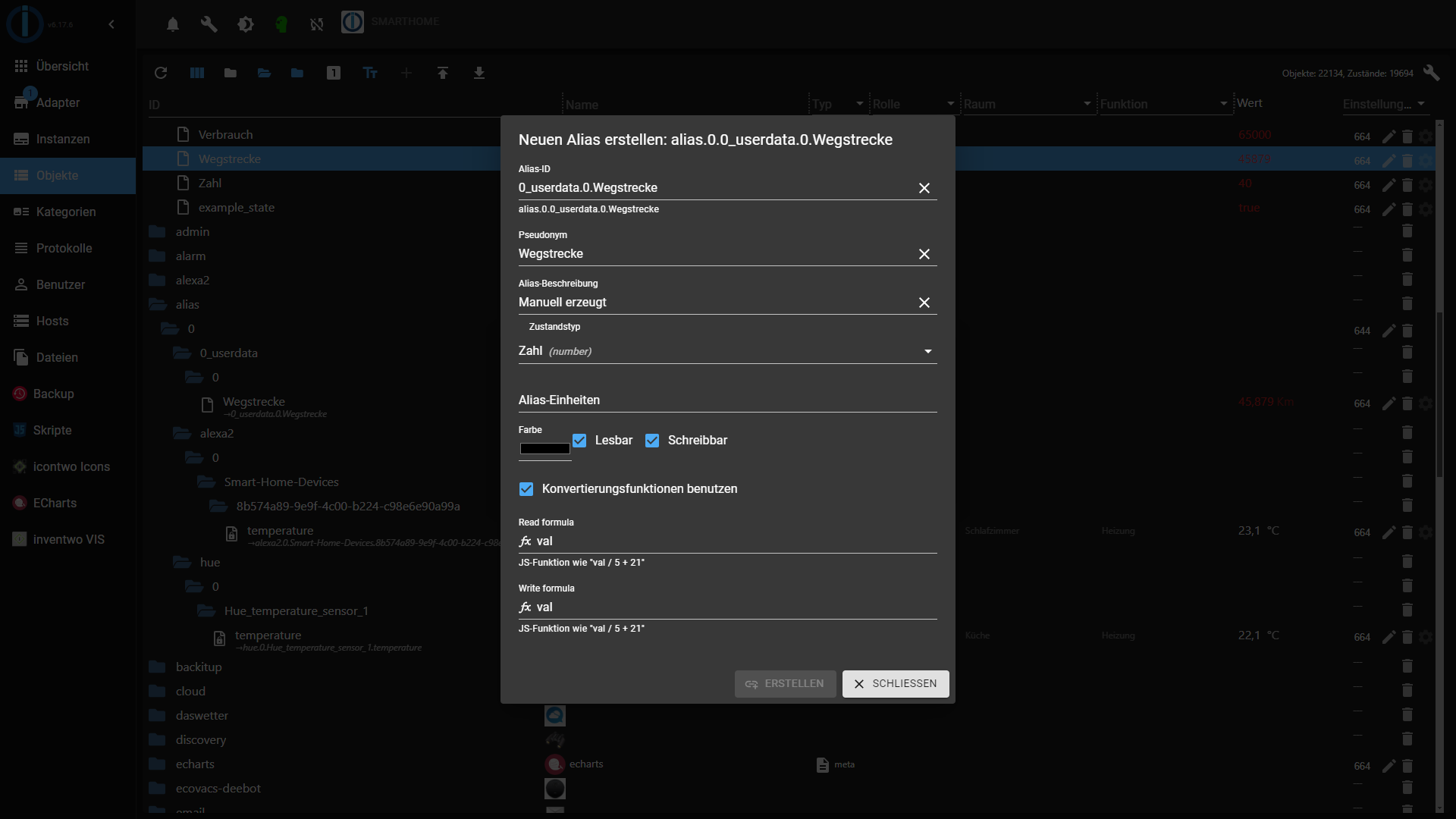Open the notifications bell icon
The width and height of the screenshot is (1456, 819).
coord(173,24)
